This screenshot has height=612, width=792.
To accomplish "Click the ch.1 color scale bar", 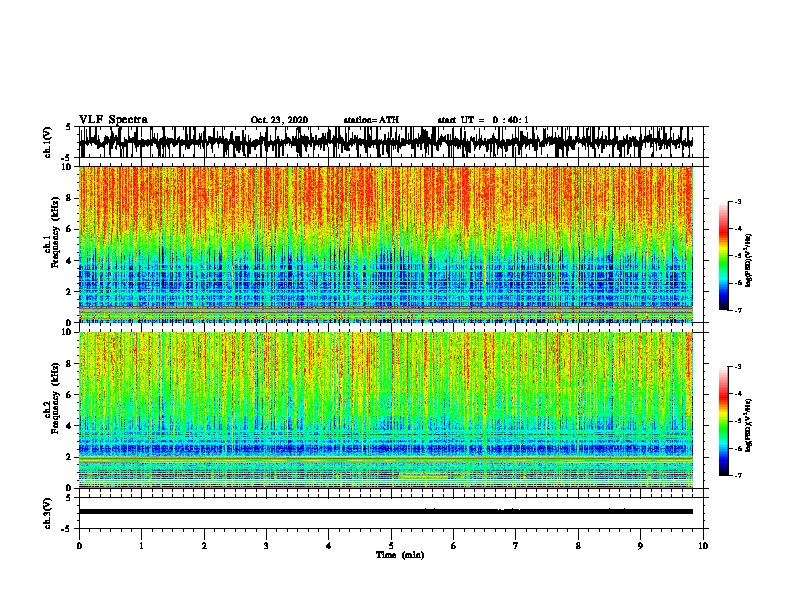I will [x=724, y=256].
